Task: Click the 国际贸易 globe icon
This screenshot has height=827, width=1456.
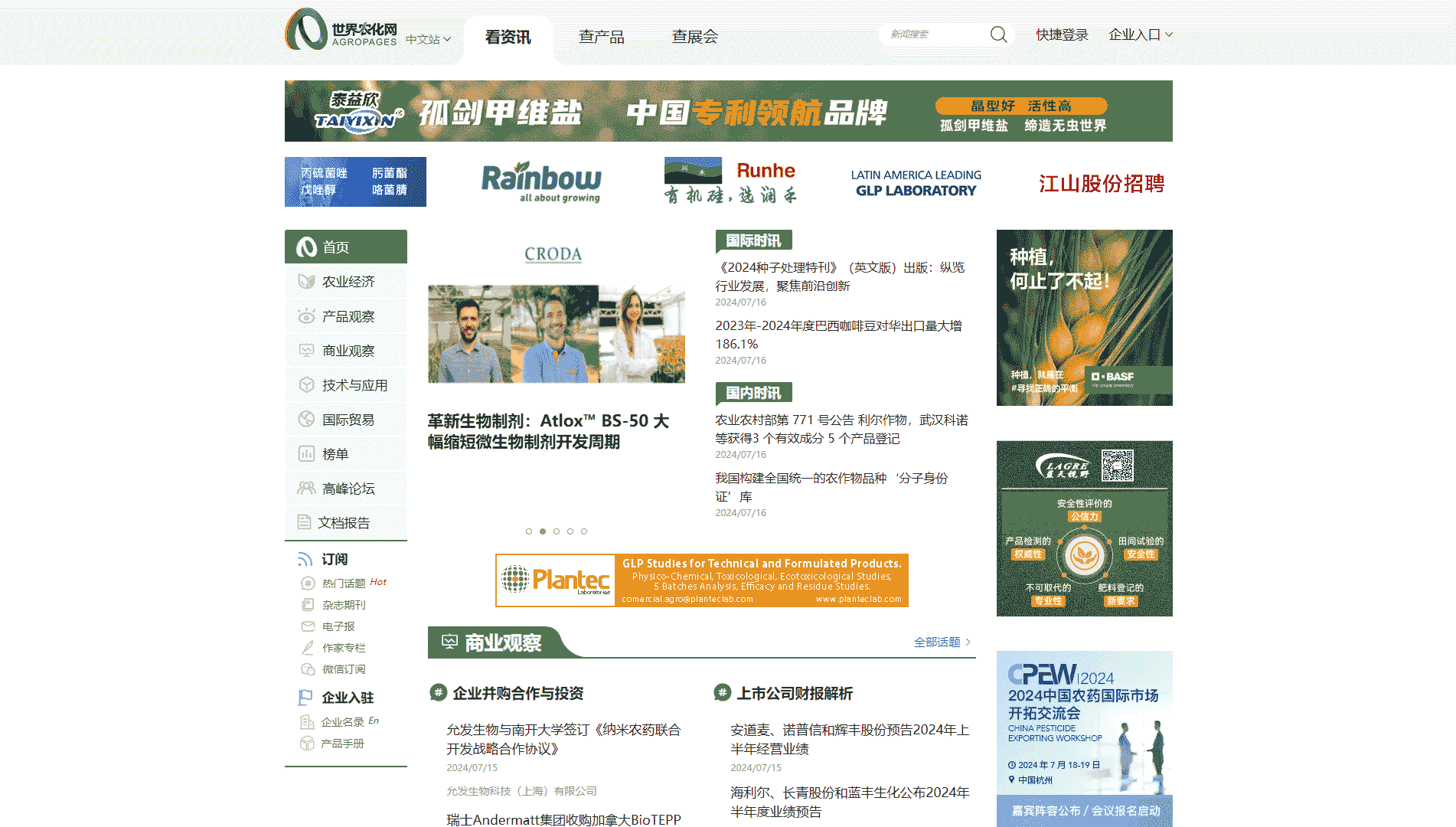Action: [x=306, y=419]
